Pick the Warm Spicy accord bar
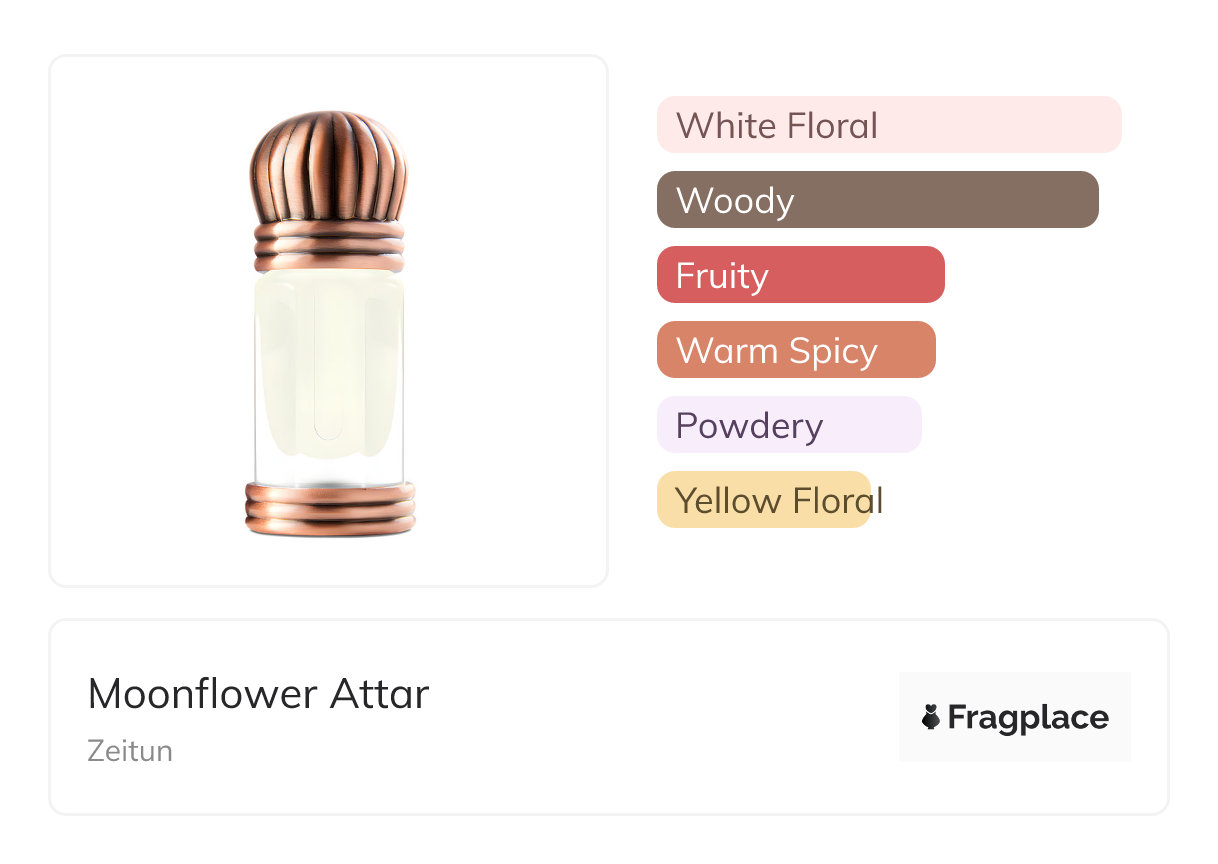 click(795, 350)
